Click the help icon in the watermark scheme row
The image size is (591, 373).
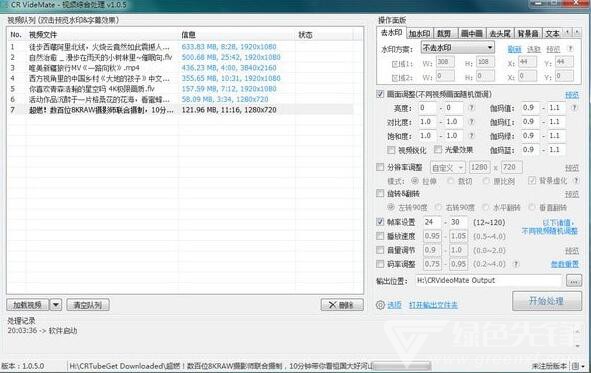[570, 49]
